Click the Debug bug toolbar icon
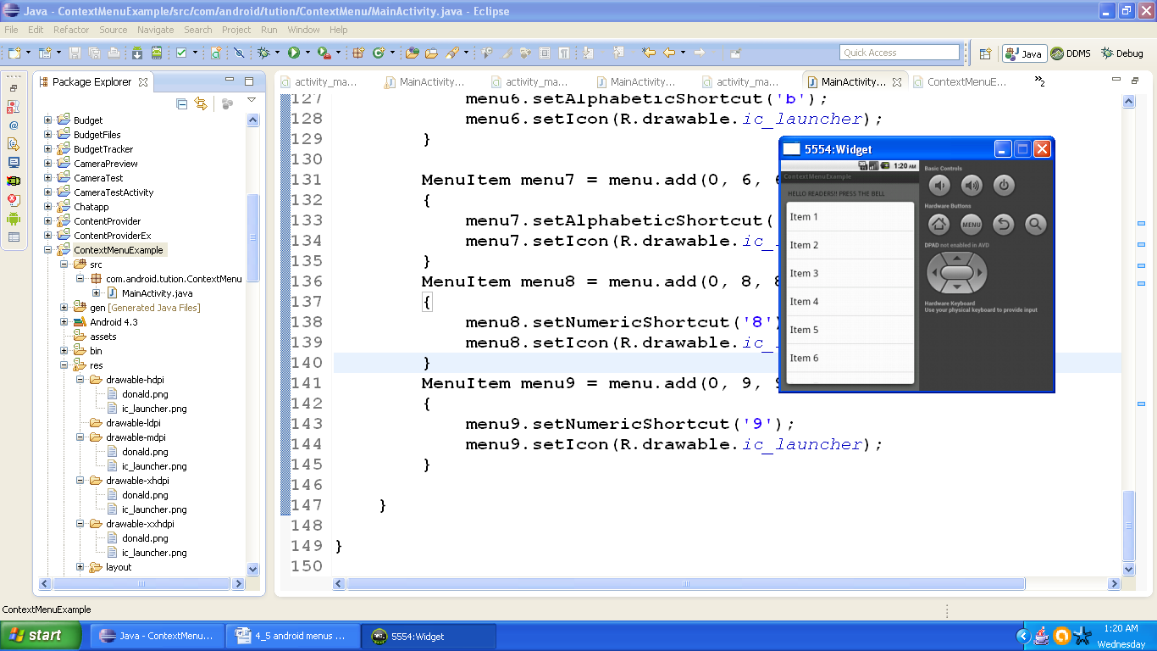Viewport: 1157px width, 651px height. point(263,52)
